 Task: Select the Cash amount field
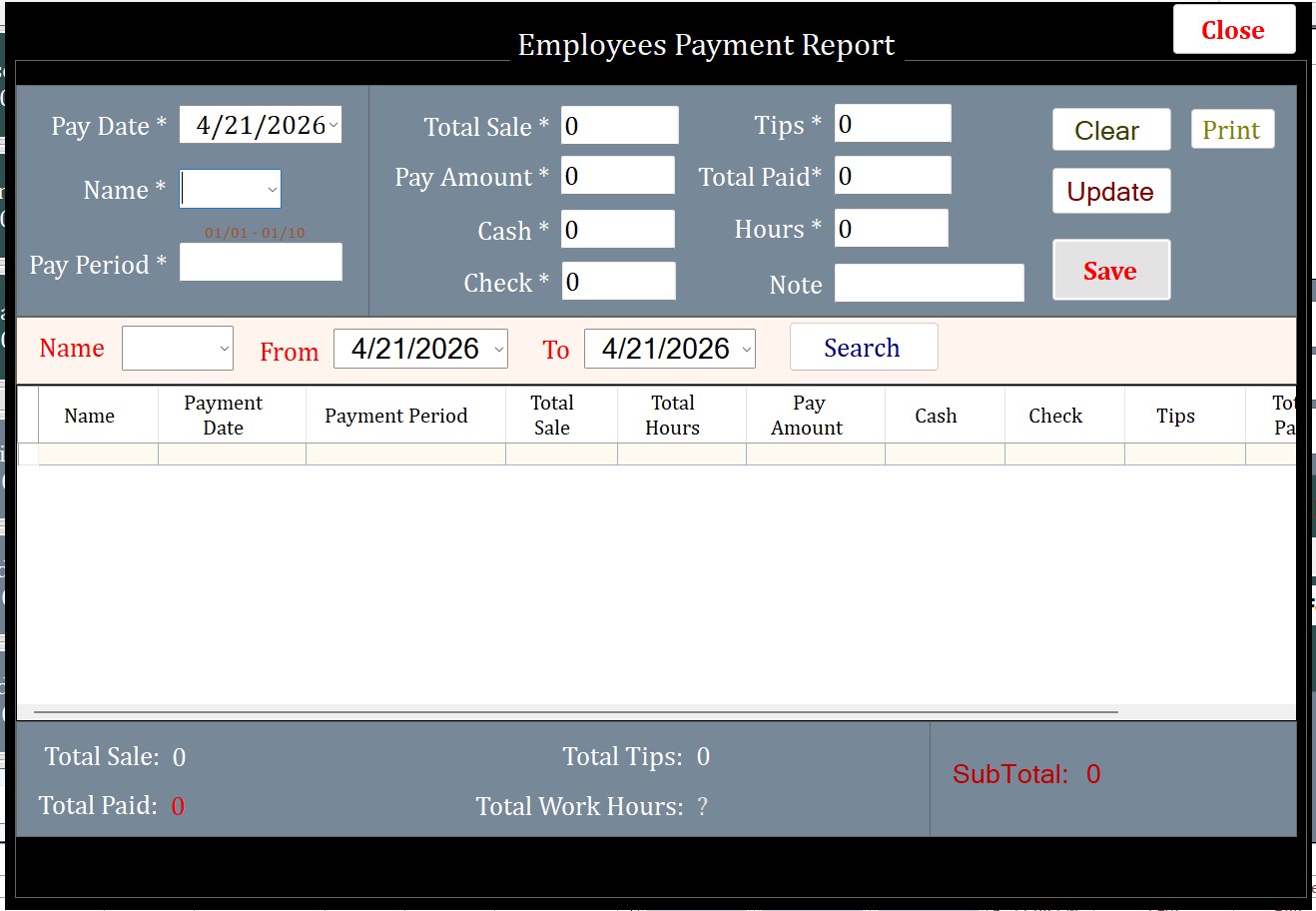pos(617,230)
